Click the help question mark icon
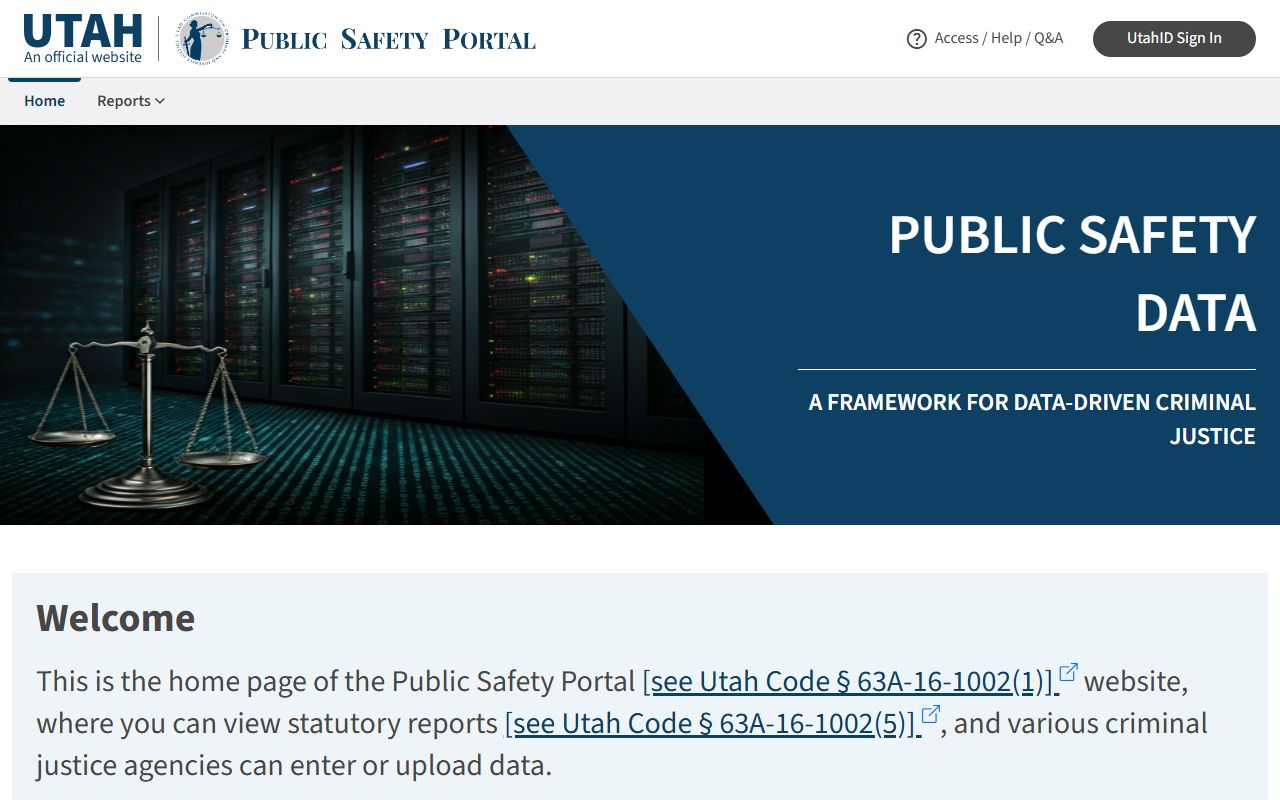Image resolution: width=1280 pixels, height=800 pixels. 916,39
